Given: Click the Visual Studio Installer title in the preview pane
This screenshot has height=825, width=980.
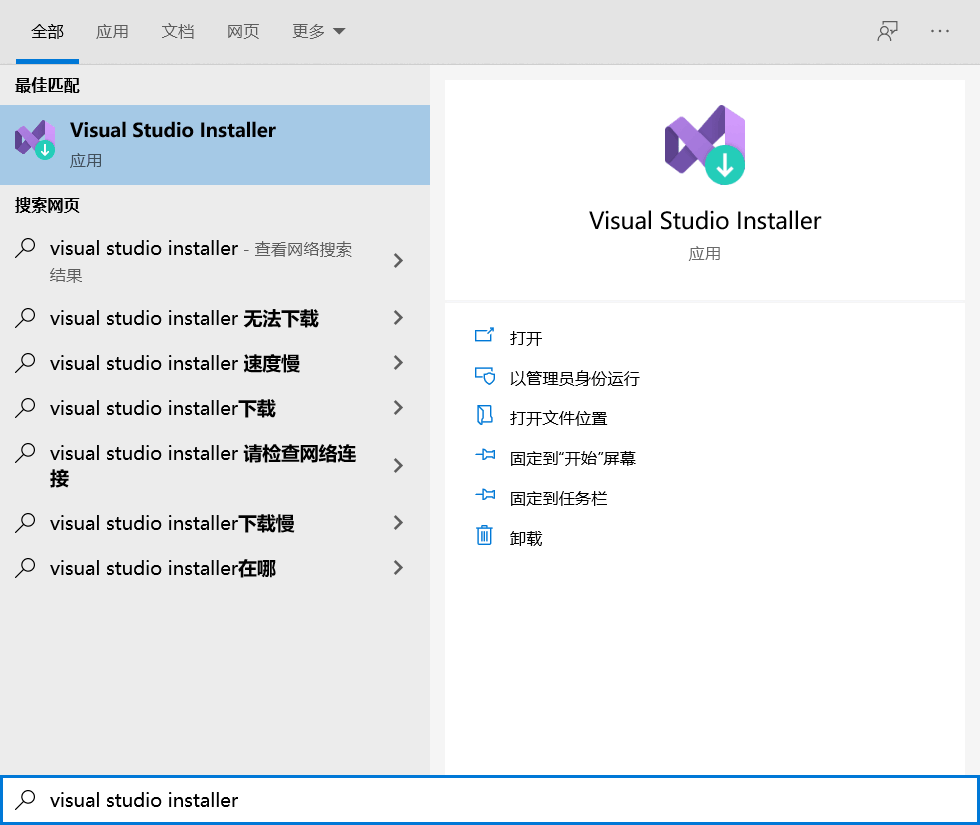Looking at the screenshot, I should (705, 221).
